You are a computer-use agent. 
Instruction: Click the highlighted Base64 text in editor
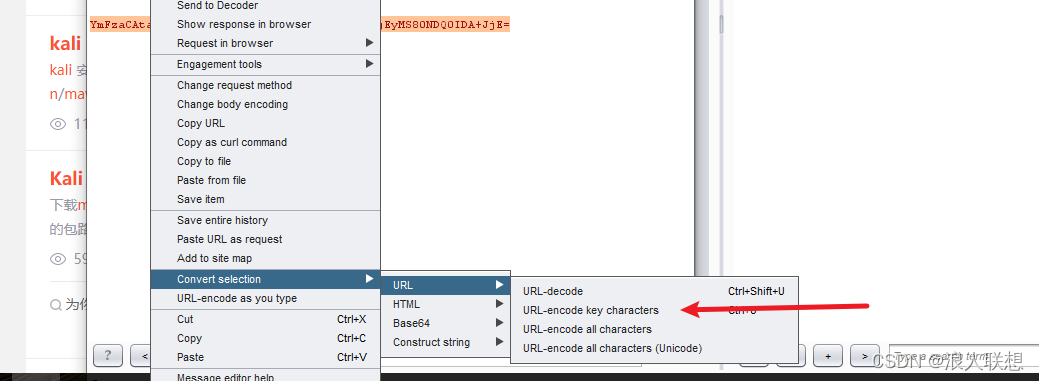[444, 25]
